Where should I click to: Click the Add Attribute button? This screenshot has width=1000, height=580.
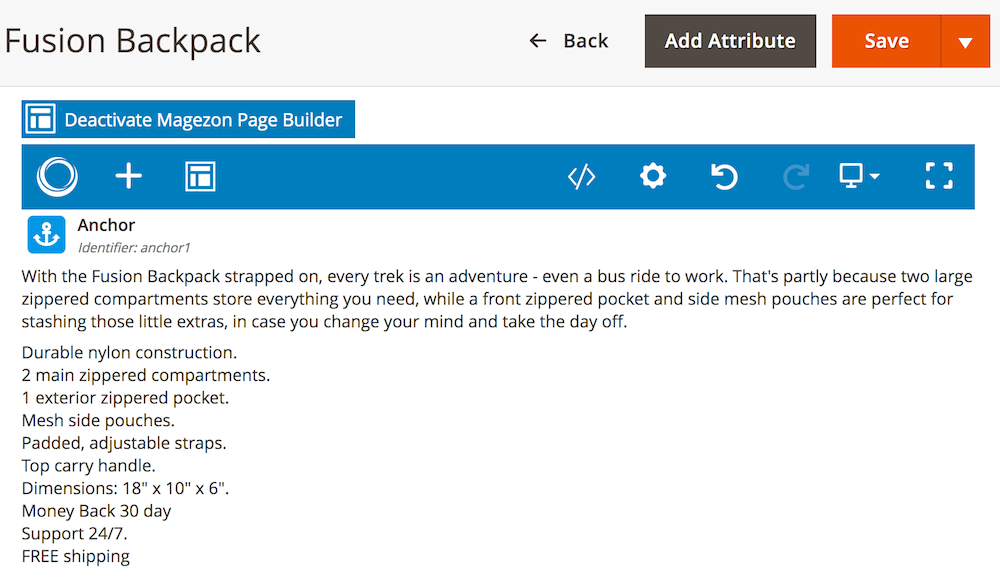point(730,41)
